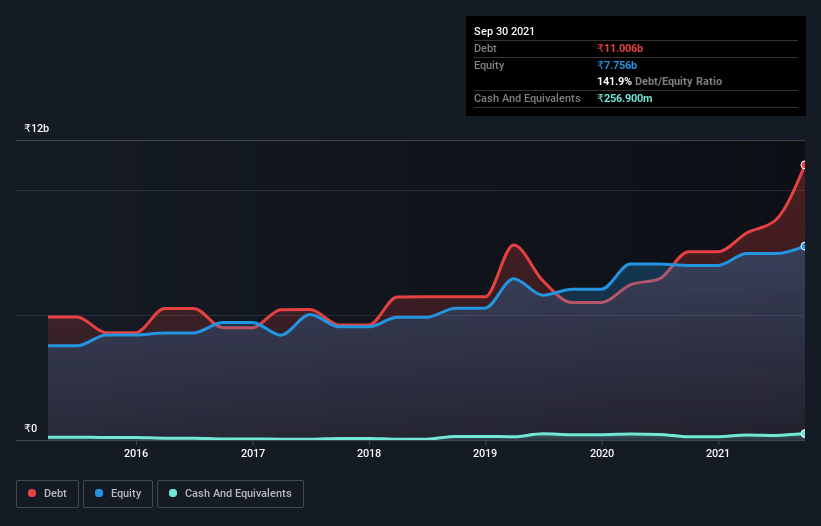Click the 2016 x-axis label
821x526 pixels.
tap(136, 453)
